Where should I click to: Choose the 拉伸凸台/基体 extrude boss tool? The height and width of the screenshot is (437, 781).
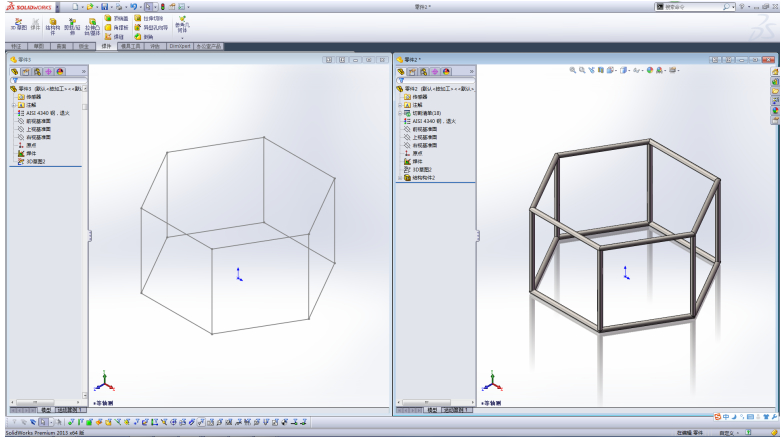click(92, 27)
